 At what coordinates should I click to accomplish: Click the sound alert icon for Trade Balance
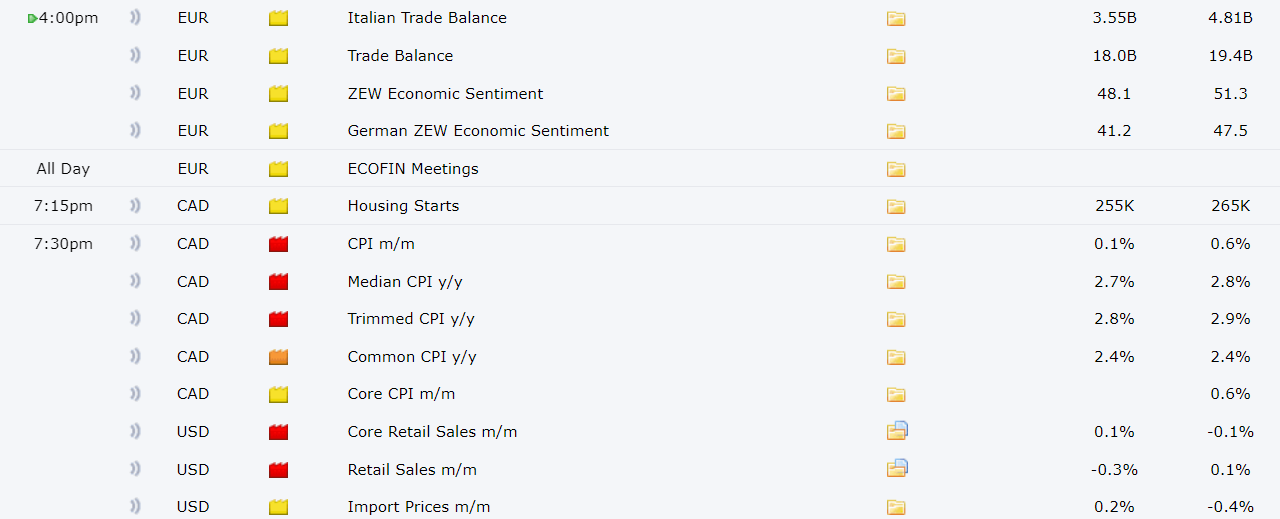tap(135, 55)
